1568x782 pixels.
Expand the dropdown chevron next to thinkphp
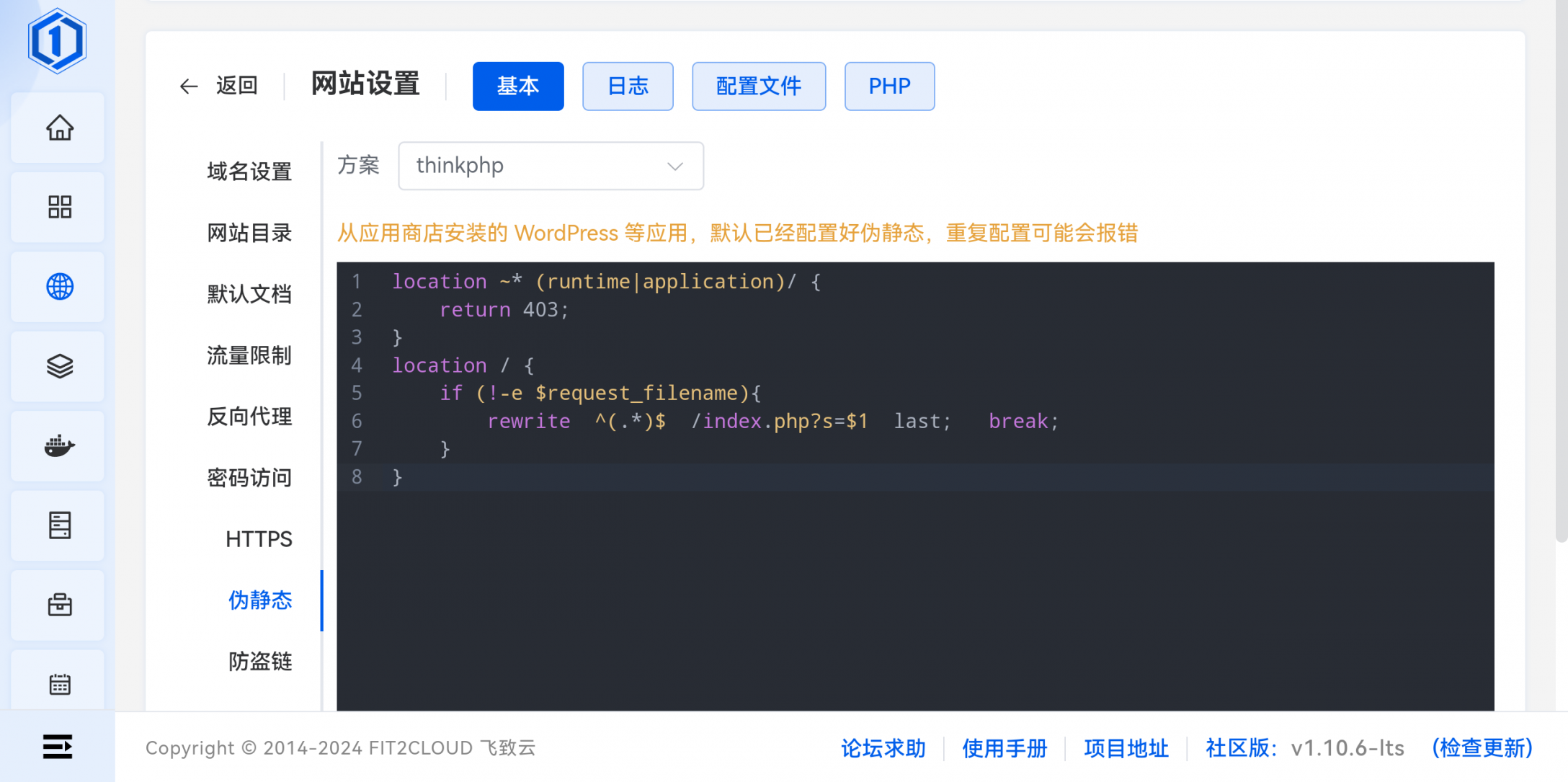(674, 166)
